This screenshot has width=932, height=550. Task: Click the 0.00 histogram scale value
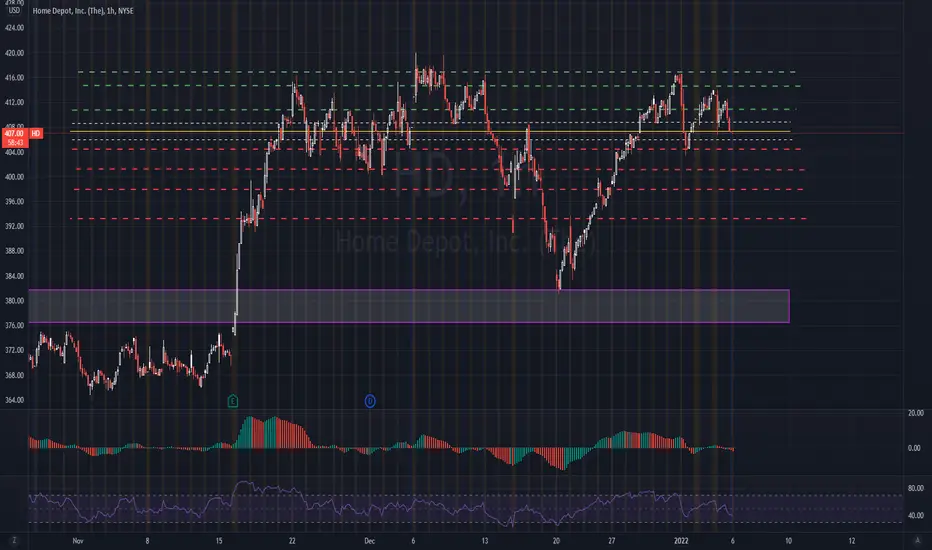tap(914, 448)
